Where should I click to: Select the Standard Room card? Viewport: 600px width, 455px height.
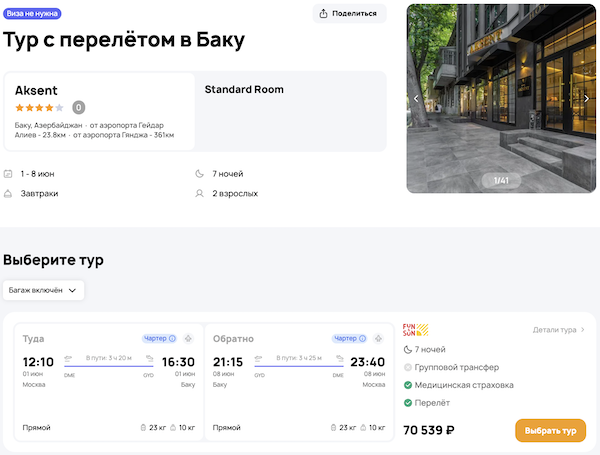point(290,110)
